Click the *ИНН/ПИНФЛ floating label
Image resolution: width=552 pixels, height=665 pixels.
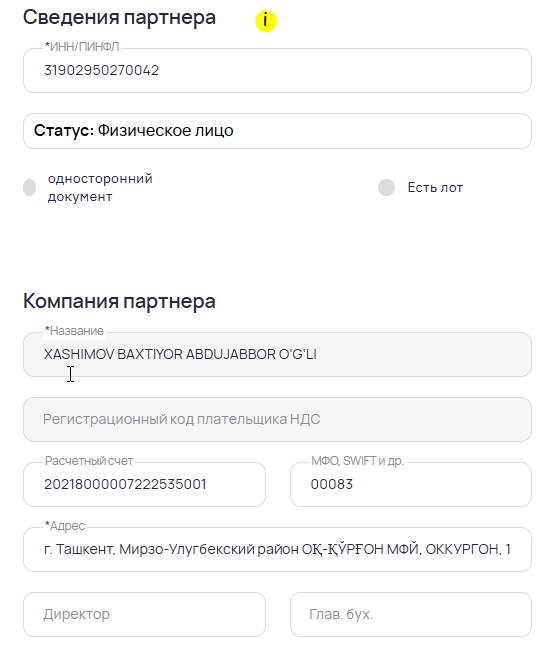pos(82,46)
